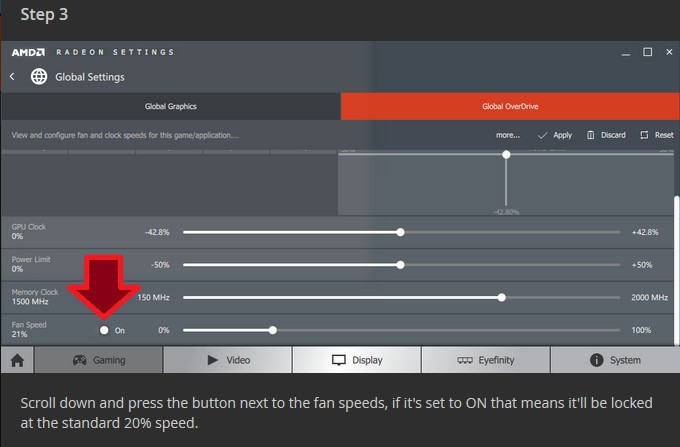Click the Display monitor icon

339,360
